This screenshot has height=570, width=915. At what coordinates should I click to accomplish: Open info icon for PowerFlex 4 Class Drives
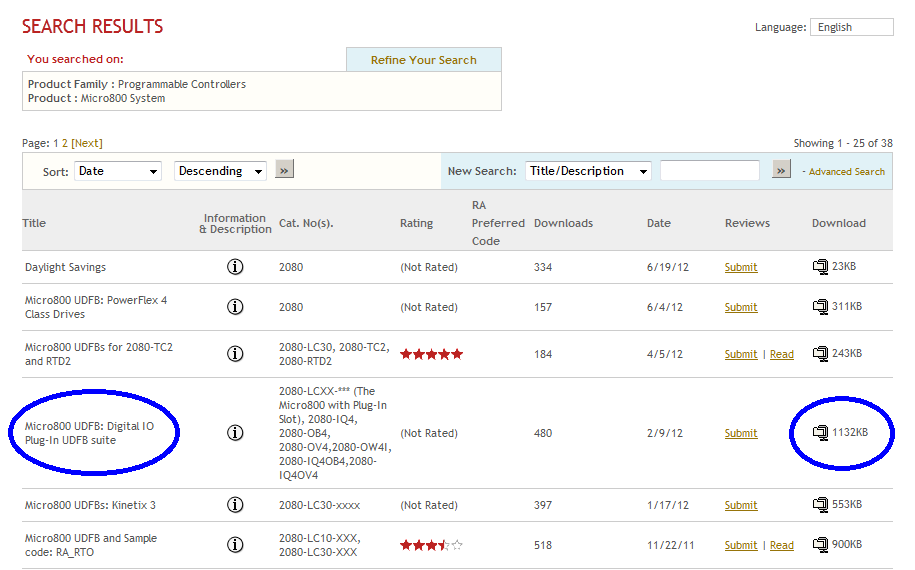(x=235, y=307)
